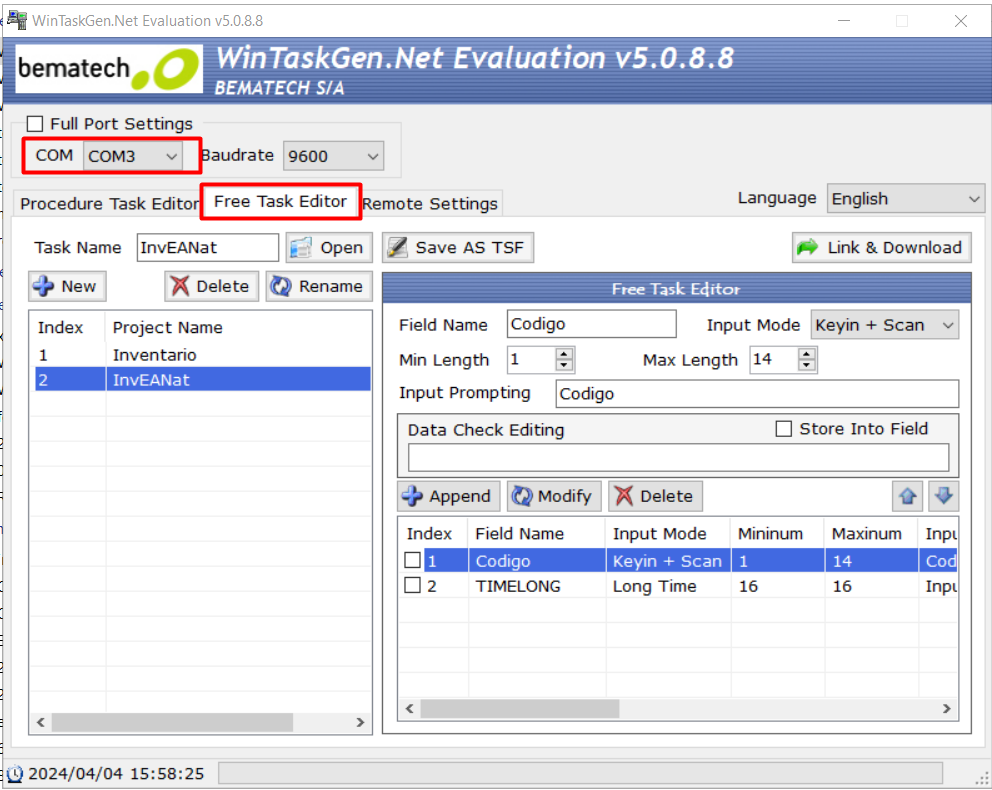Click the Data Check Editing text box
Image resolution: width=992 pixels, height=790 pixels.
tap(678, 457)
